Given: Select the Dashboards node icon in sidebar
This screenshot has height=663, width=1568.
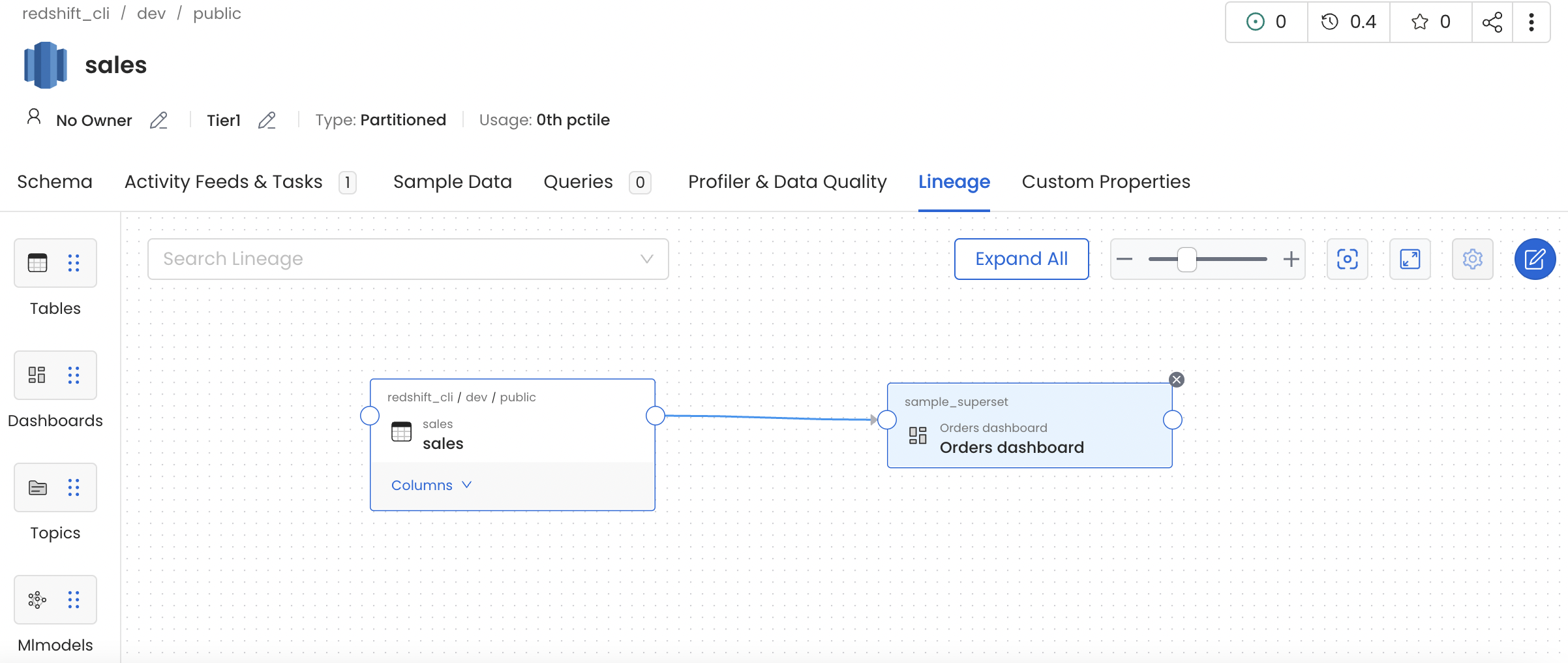Looking at the screenshot, I should coord(37,375).
